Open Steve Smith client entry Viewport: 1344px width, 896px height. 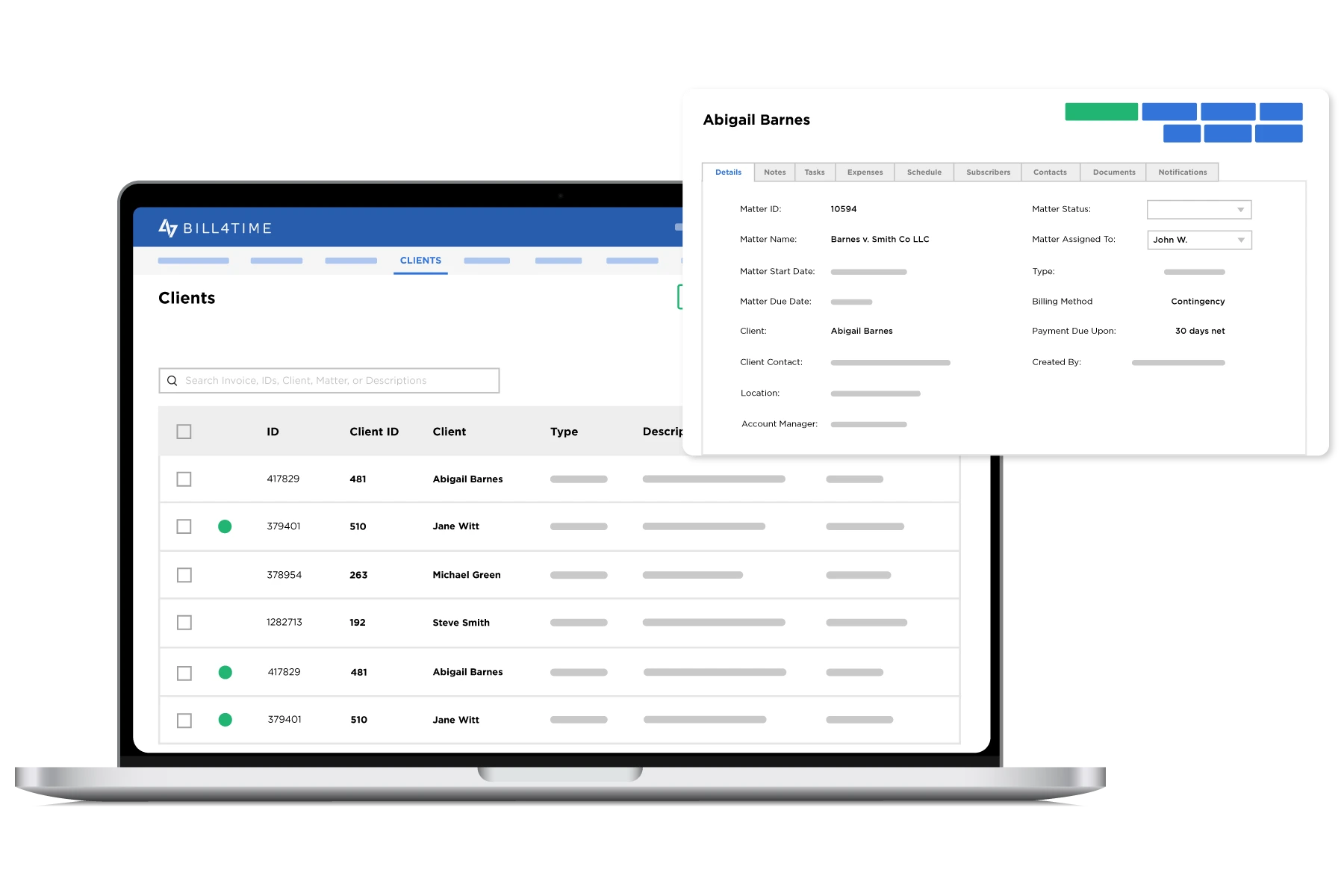(x=461, y=623)
